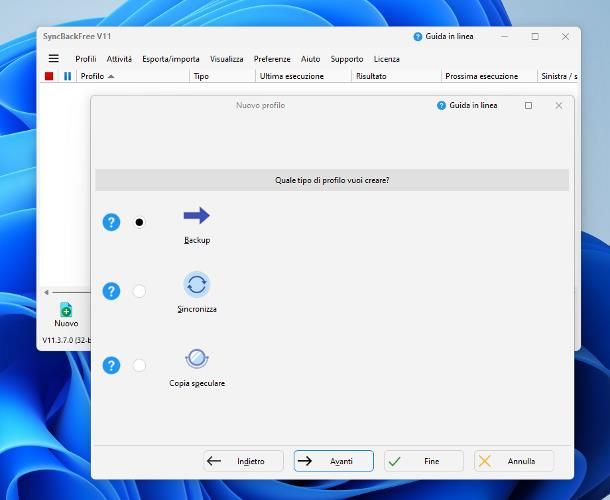
Task: Click the Sinistra column header
Action: tap(559, 76)
